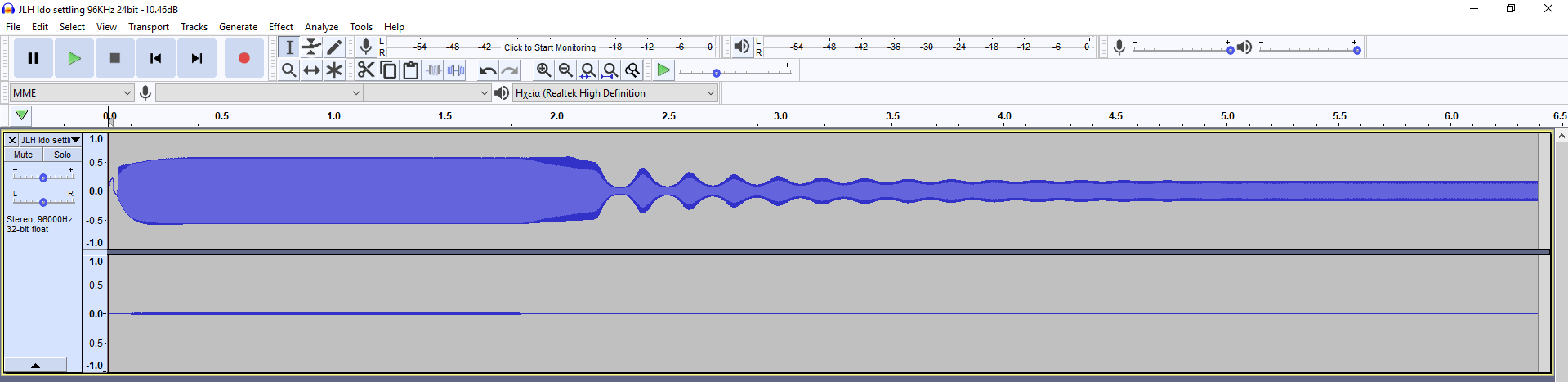The image size is (1568, 382).
Task: Click the Zoom Toggle icon
Action: [632, 70]
